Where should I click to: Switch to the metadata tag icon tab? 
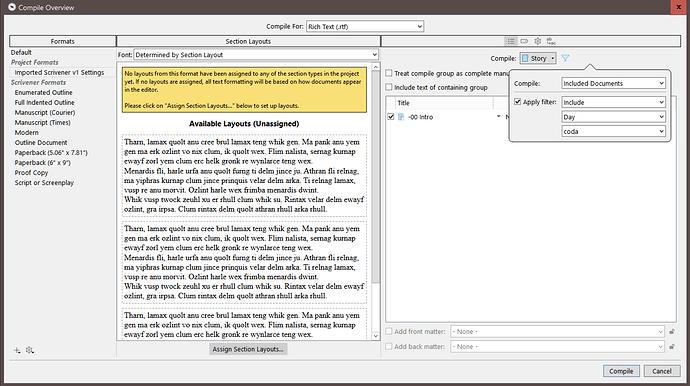click(x=524, y=41)
